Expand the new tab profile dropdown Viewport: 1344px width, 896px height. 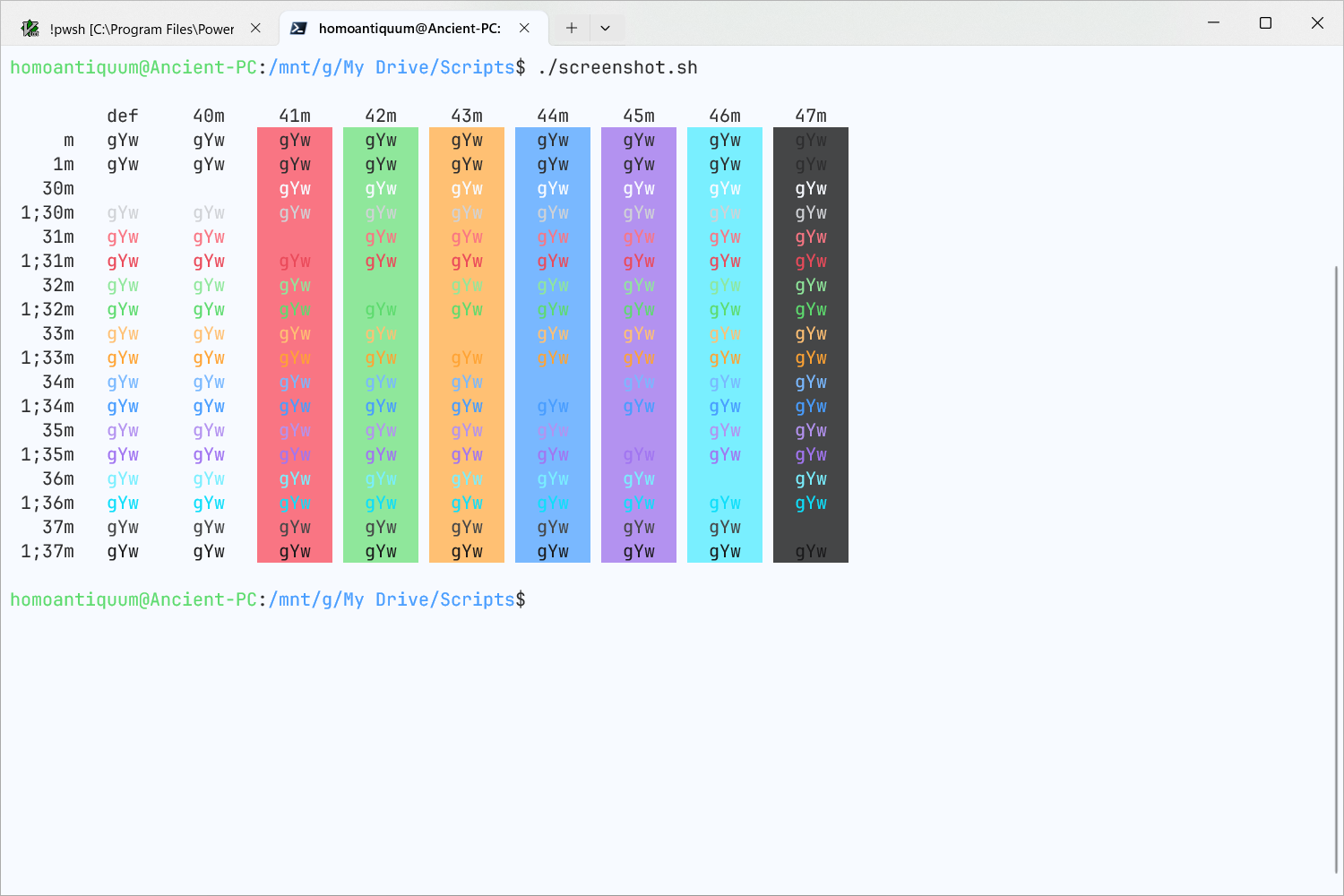pyautogui.click(x=606, y=28)
